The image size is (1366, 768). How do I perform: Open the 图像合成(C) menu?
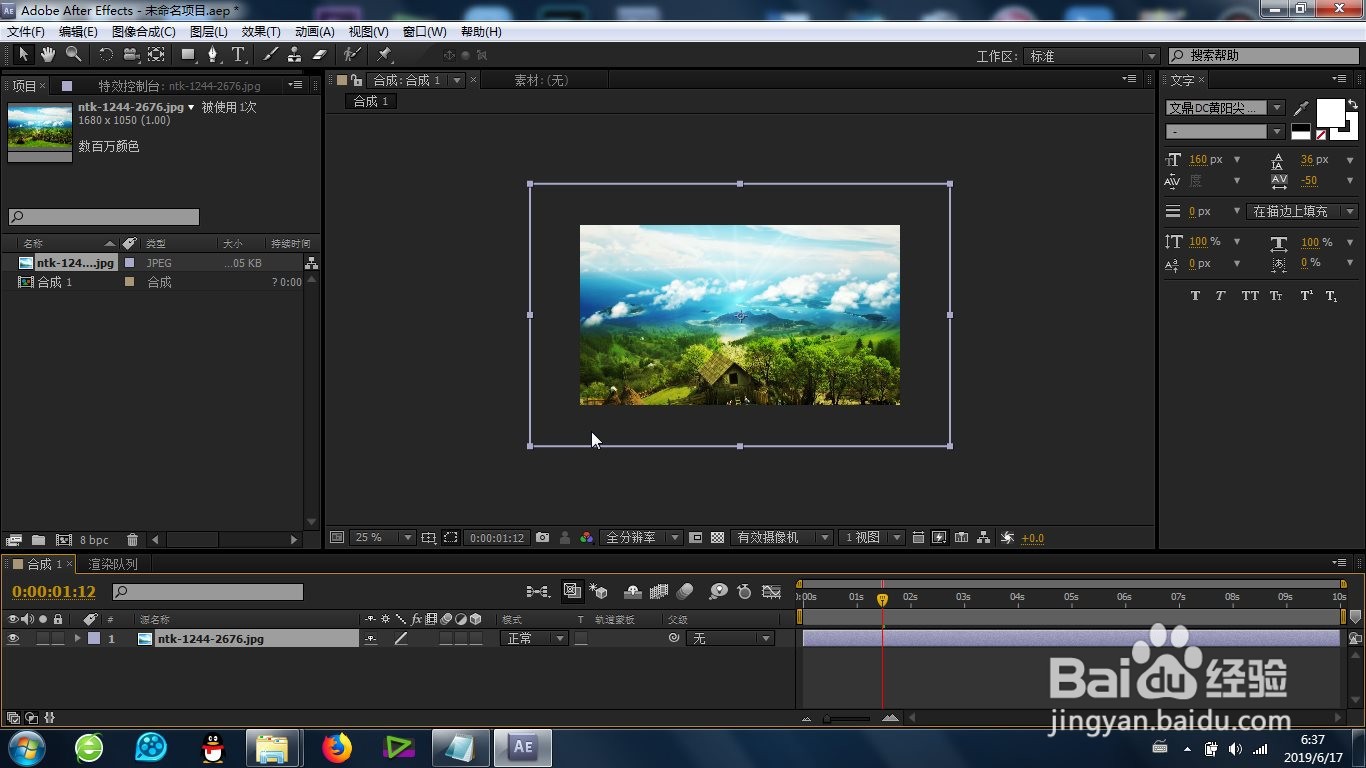coord(143,31)
